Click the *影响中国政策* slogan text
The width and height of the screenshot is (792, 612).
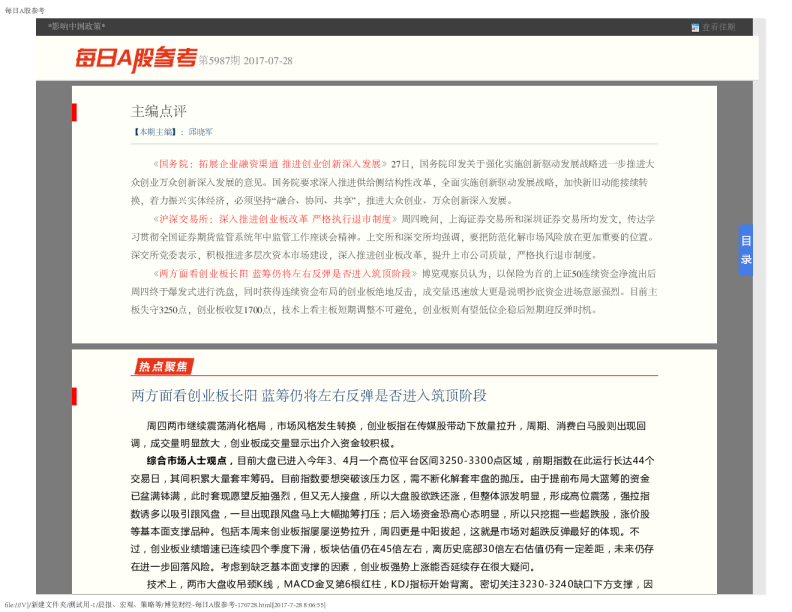click(76, 26)
